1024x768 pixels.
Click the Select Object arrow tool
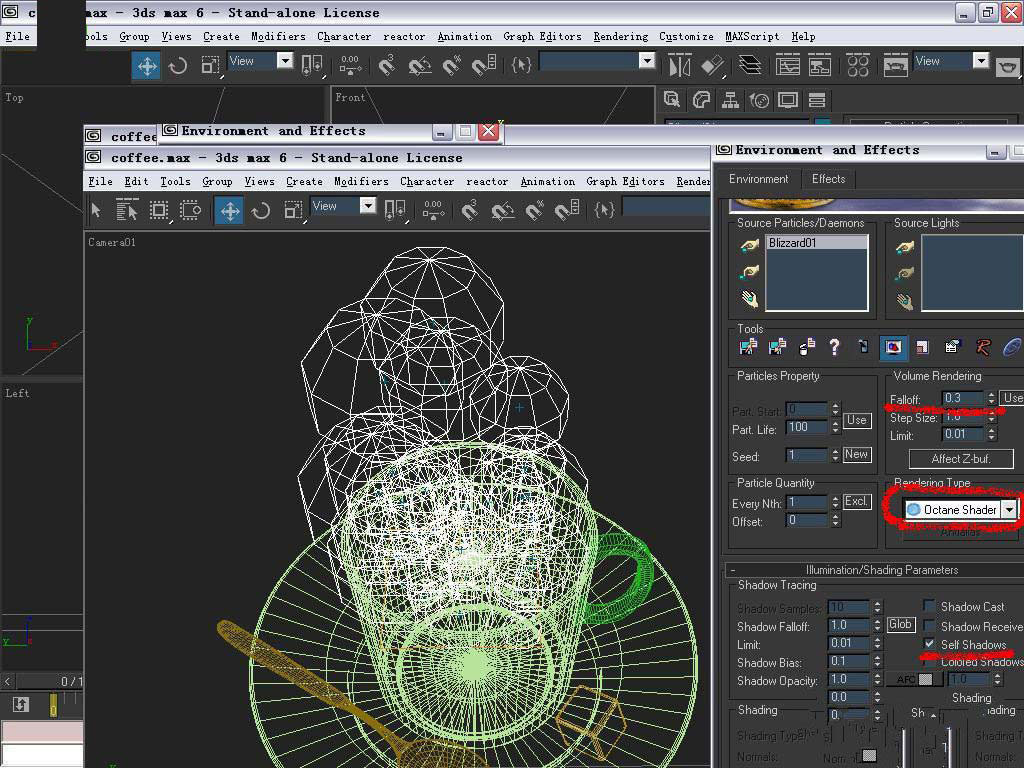tap(97, 210)
